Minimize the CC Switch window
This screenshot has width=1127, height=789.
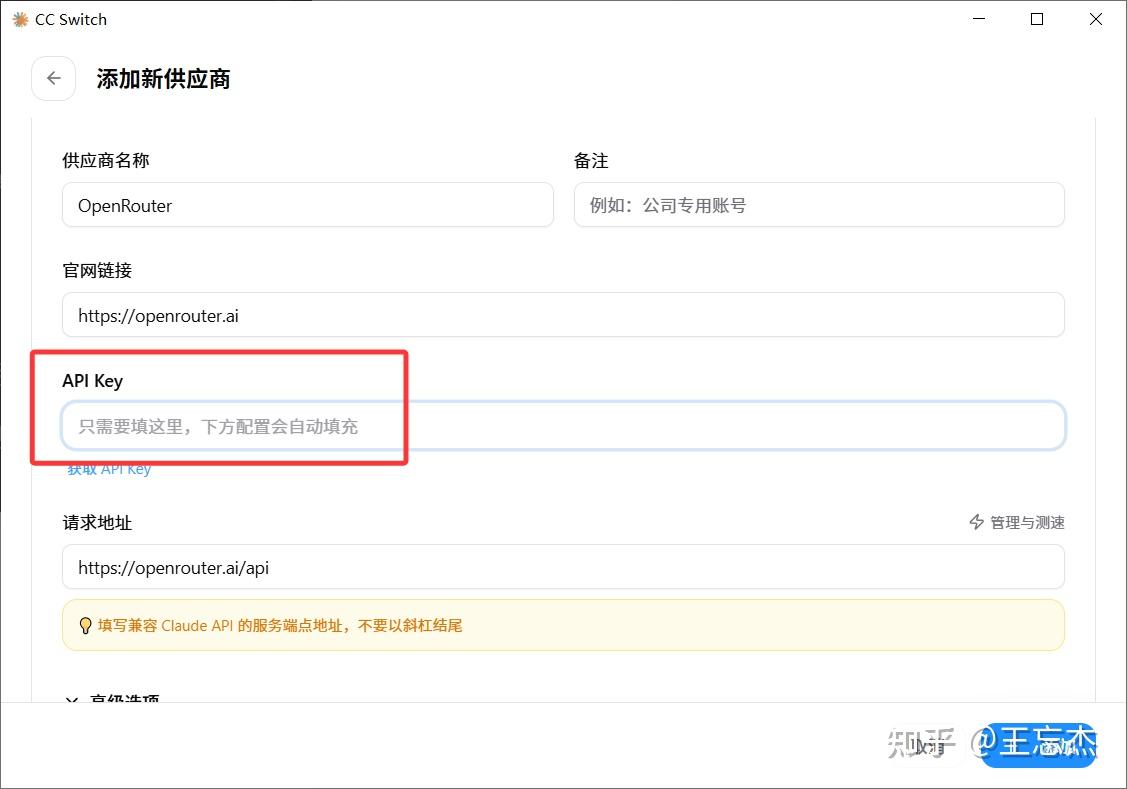click(979, 19)
